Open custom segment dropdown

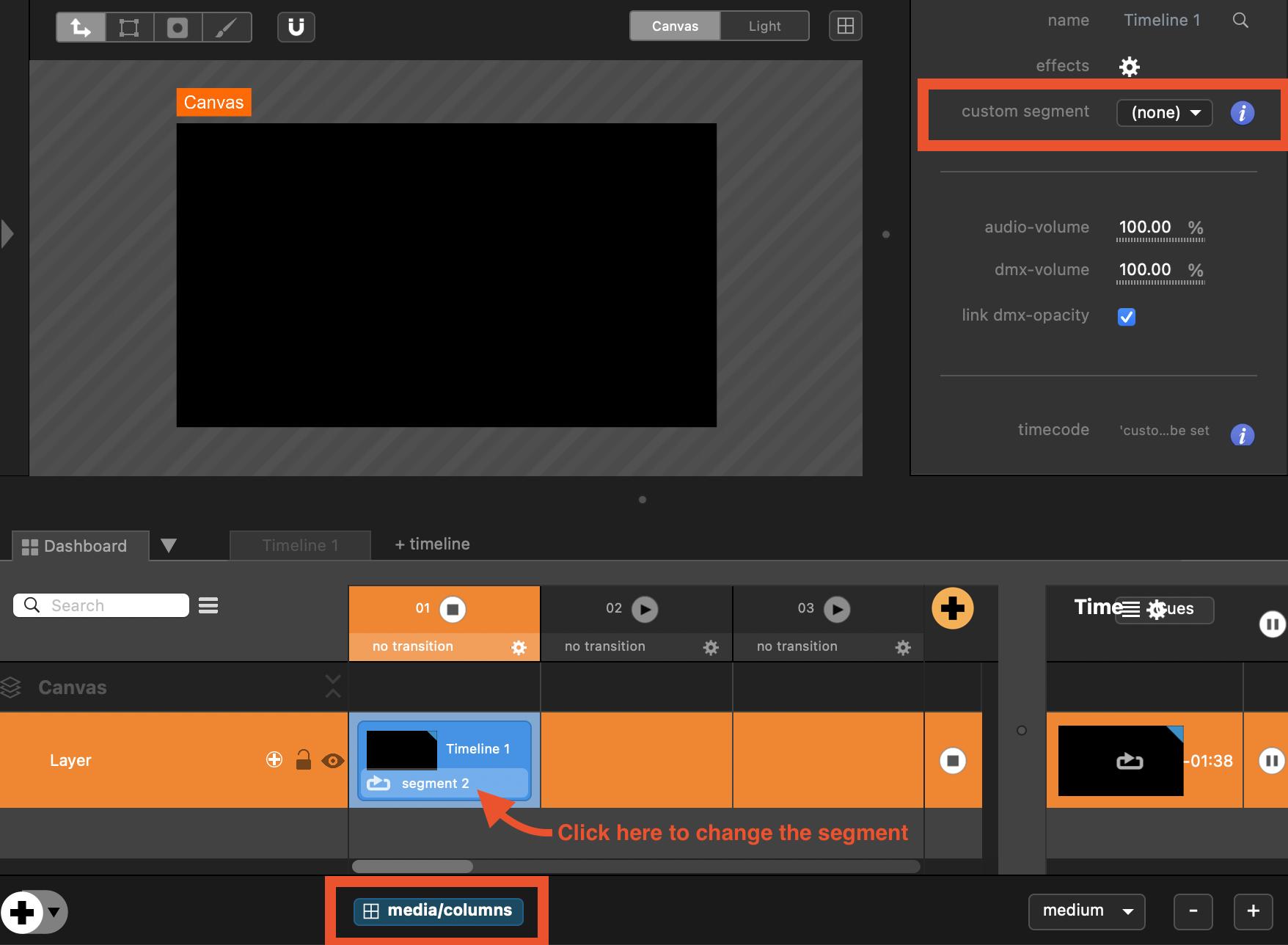[1163, 113]
